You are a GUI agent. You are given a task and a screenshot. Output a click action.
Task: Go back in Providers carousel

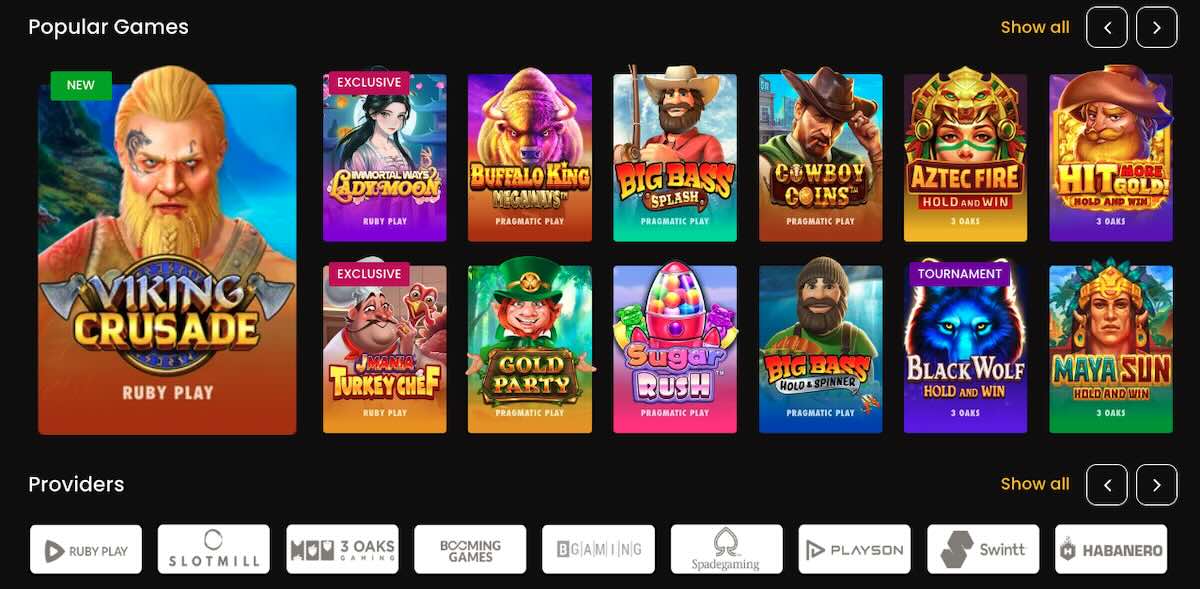(x=1107, y=485)
